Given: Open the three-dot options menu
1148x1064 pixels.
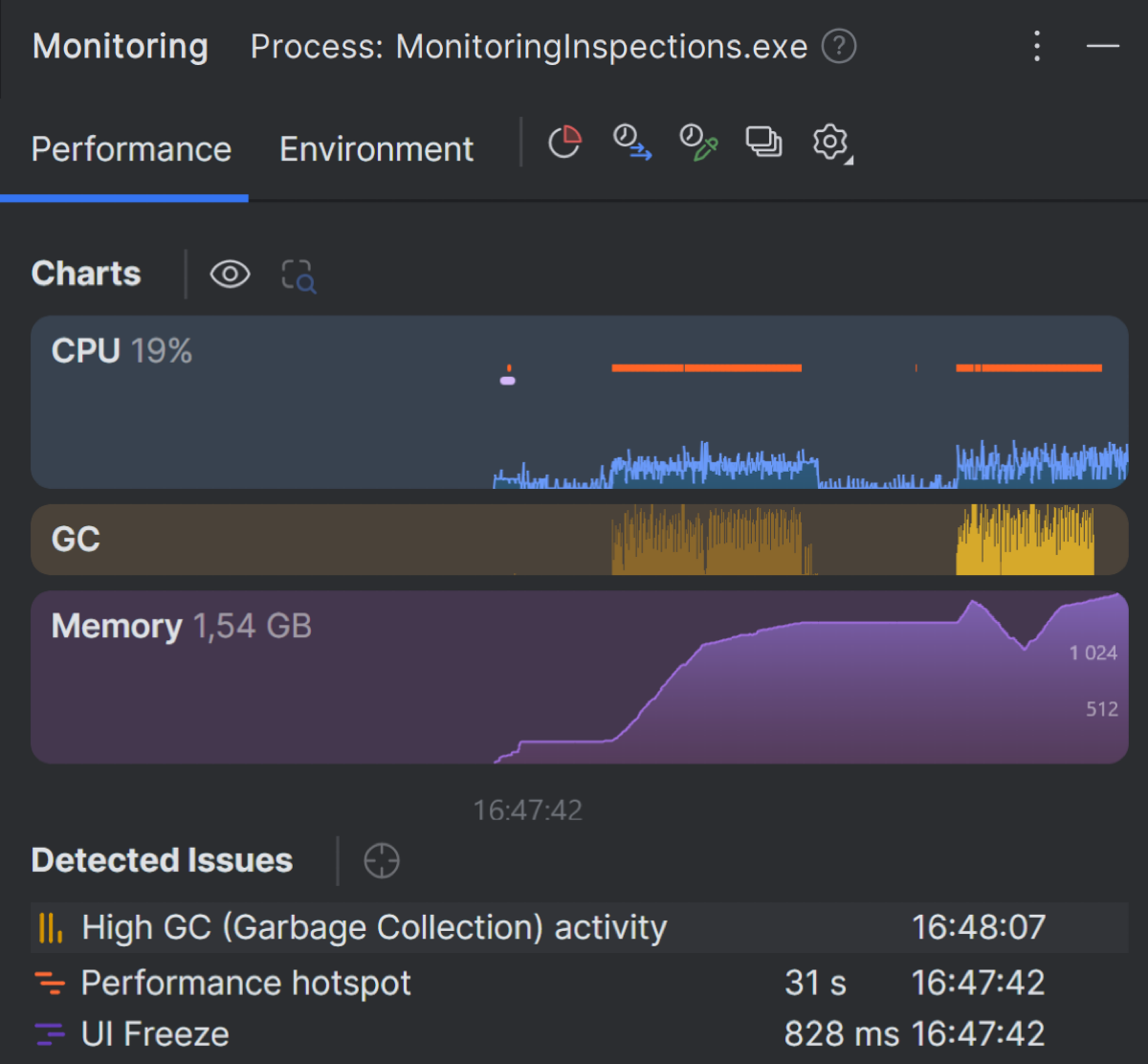Looking at the screenshot, I should 1037,46.
